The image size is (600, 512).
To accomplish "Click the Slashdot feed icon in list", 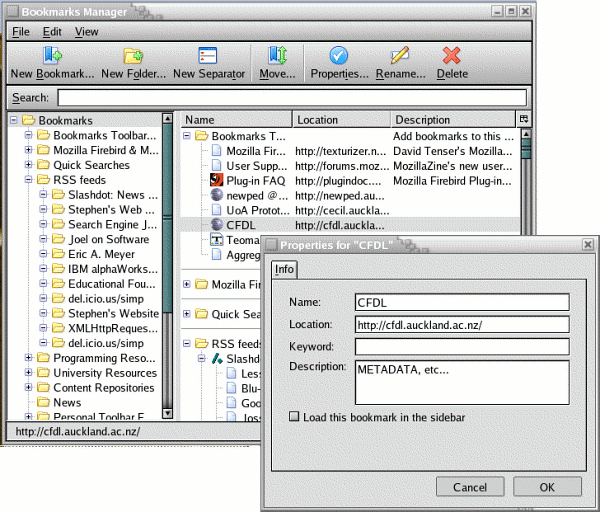I will point(217,359).
